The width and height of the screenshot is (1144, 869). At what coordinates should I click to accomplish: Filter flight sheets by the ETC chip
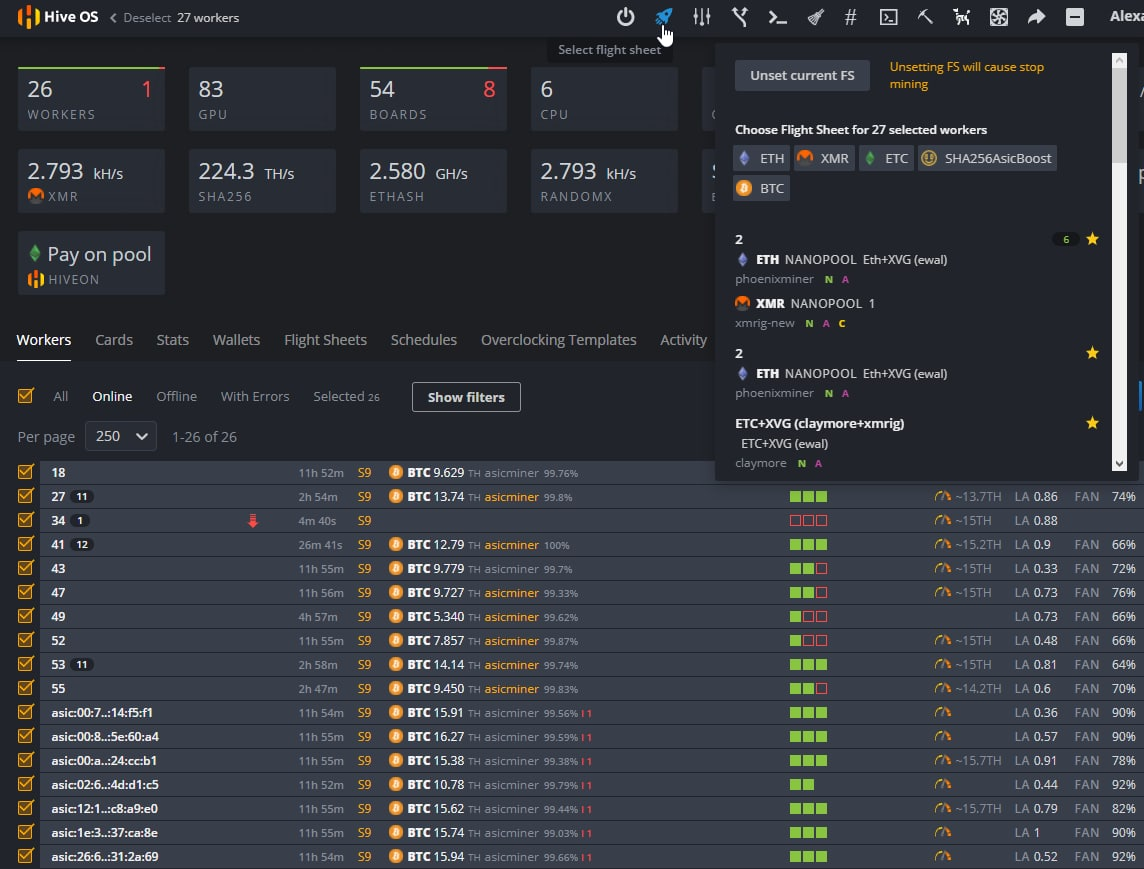coord(886,158)
